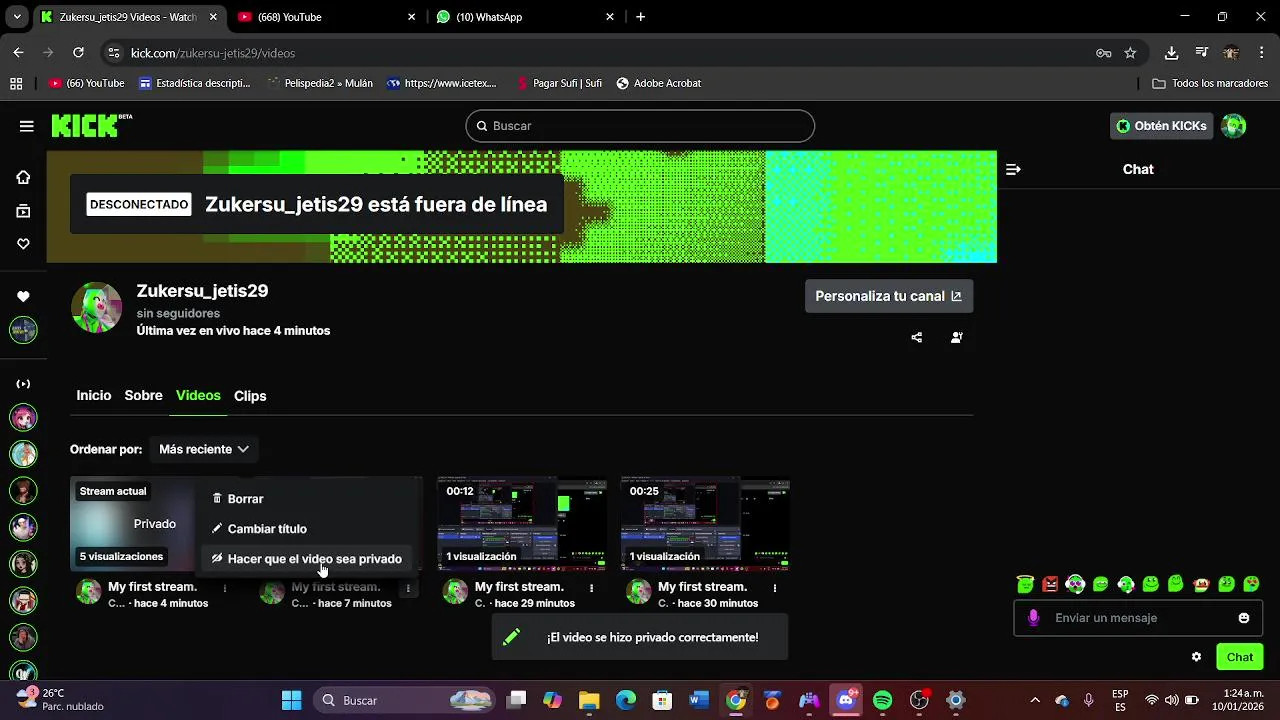Open the Adobe Acrobat bookmark
This screenshot has height=720, width=1280.
(x=658, y=83)
